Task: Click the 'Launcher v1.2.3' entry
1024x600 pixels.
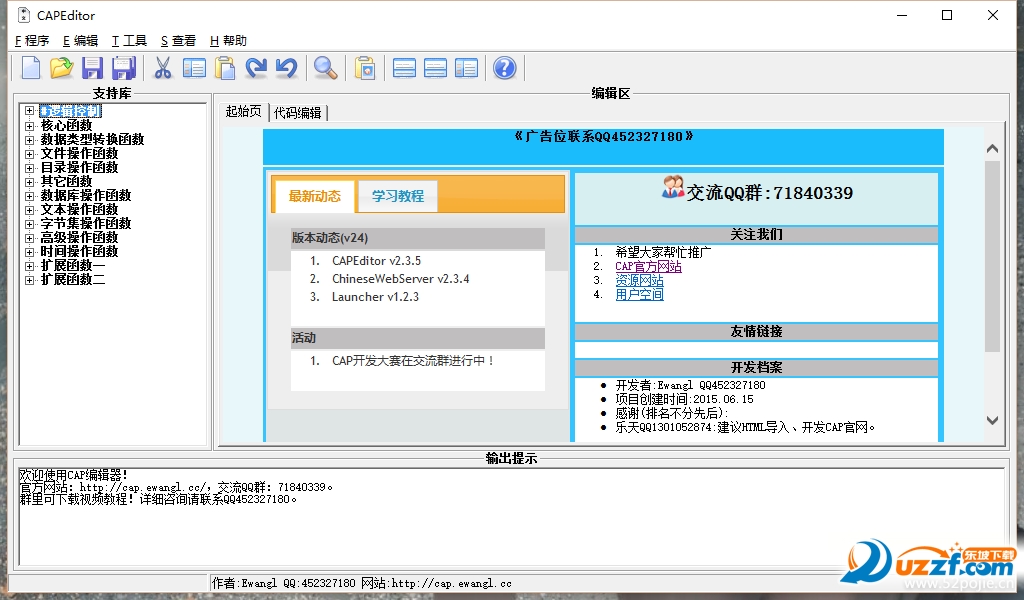Action: pos(376,296)
